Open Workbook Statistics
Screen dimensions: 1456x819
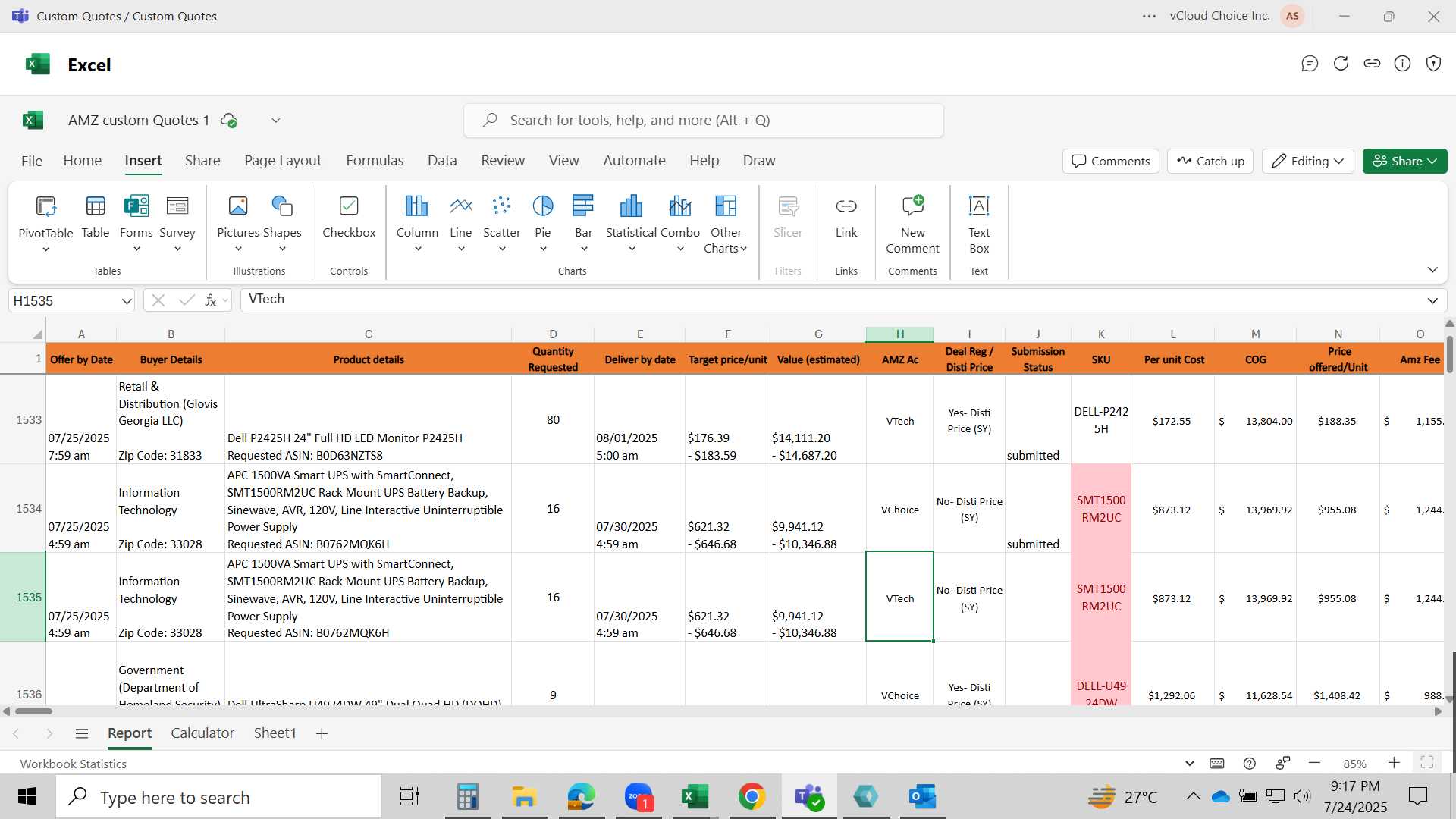pyautogui.click(x=73, y=764)
